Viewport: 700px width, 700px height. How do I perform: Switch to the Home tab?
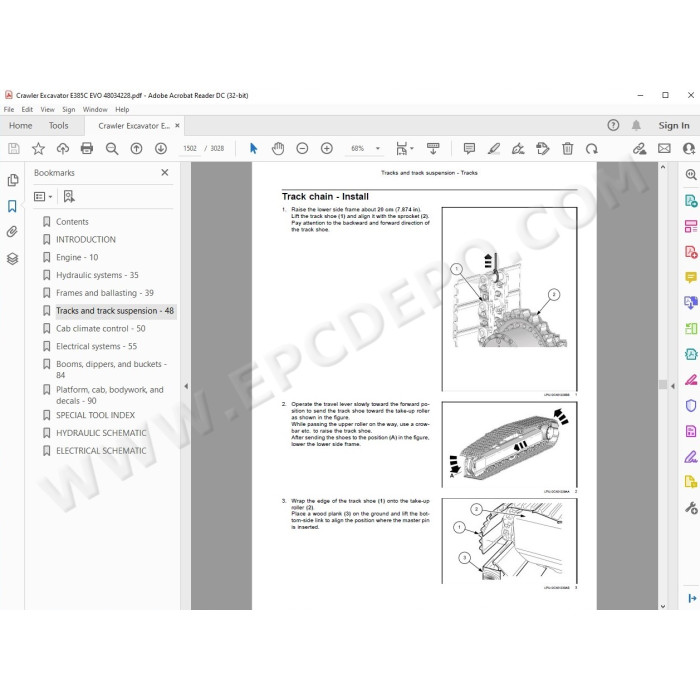[21, 125]
